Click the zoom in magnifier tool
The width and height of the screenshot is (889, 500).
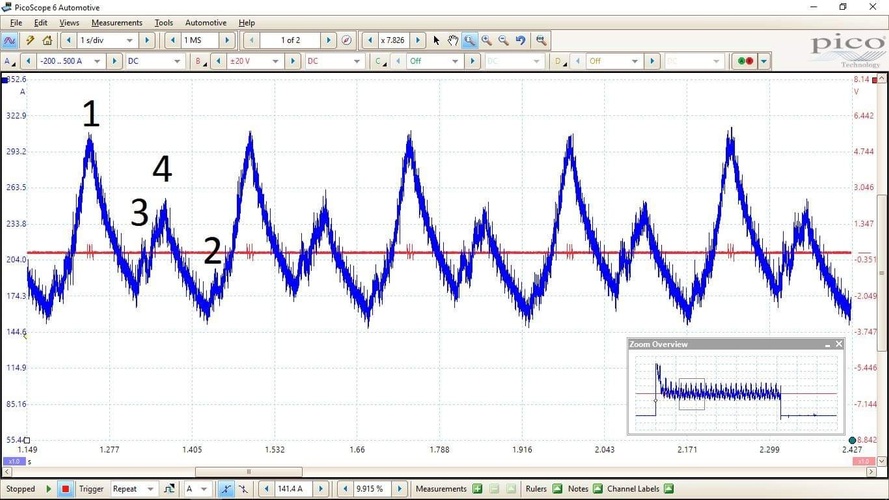click(486, 40)
